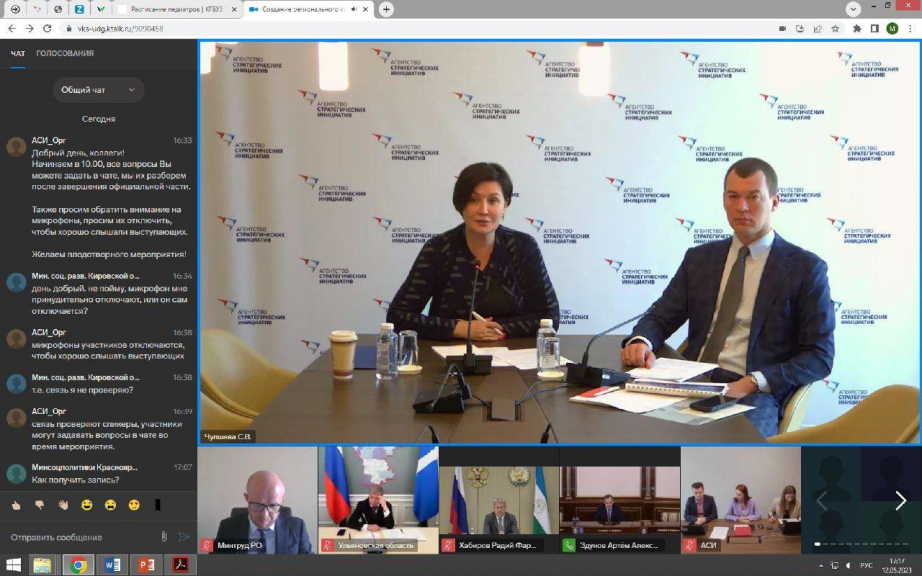Click muted mic icon on Ульяновская область

point(328,545)
